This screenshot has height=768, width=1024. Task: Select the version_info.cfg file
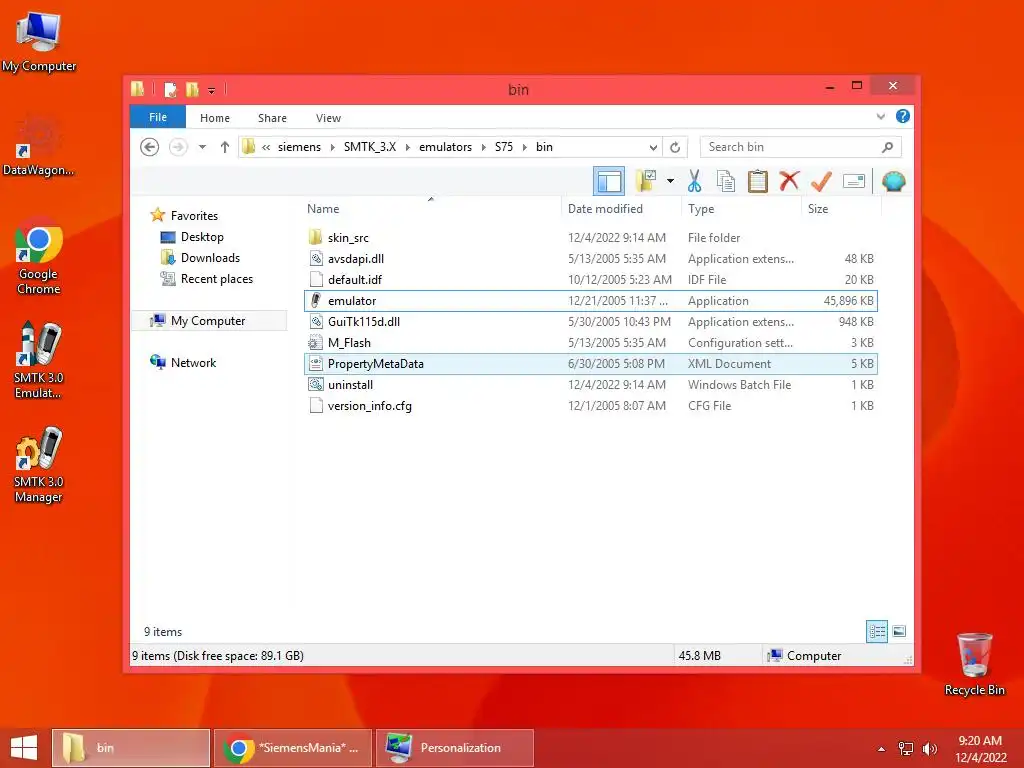point(590,406)
